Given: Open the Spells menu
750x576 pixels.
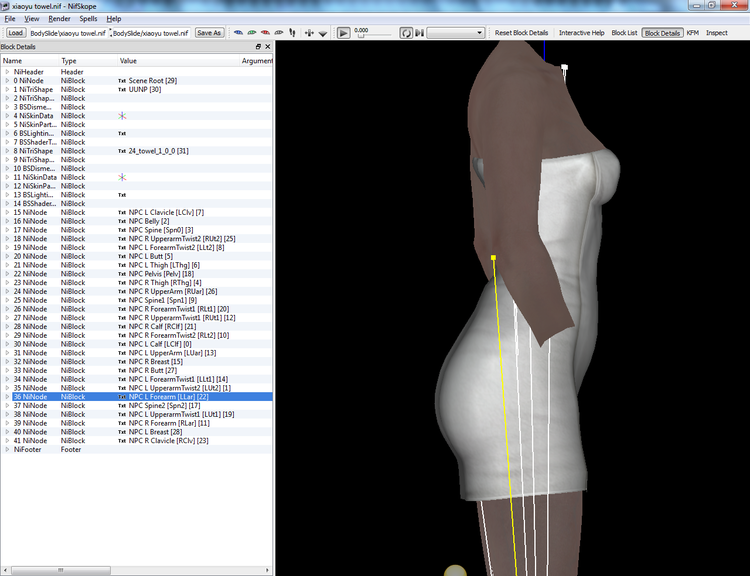Looking at the screenshot, I should coord(88,19).
